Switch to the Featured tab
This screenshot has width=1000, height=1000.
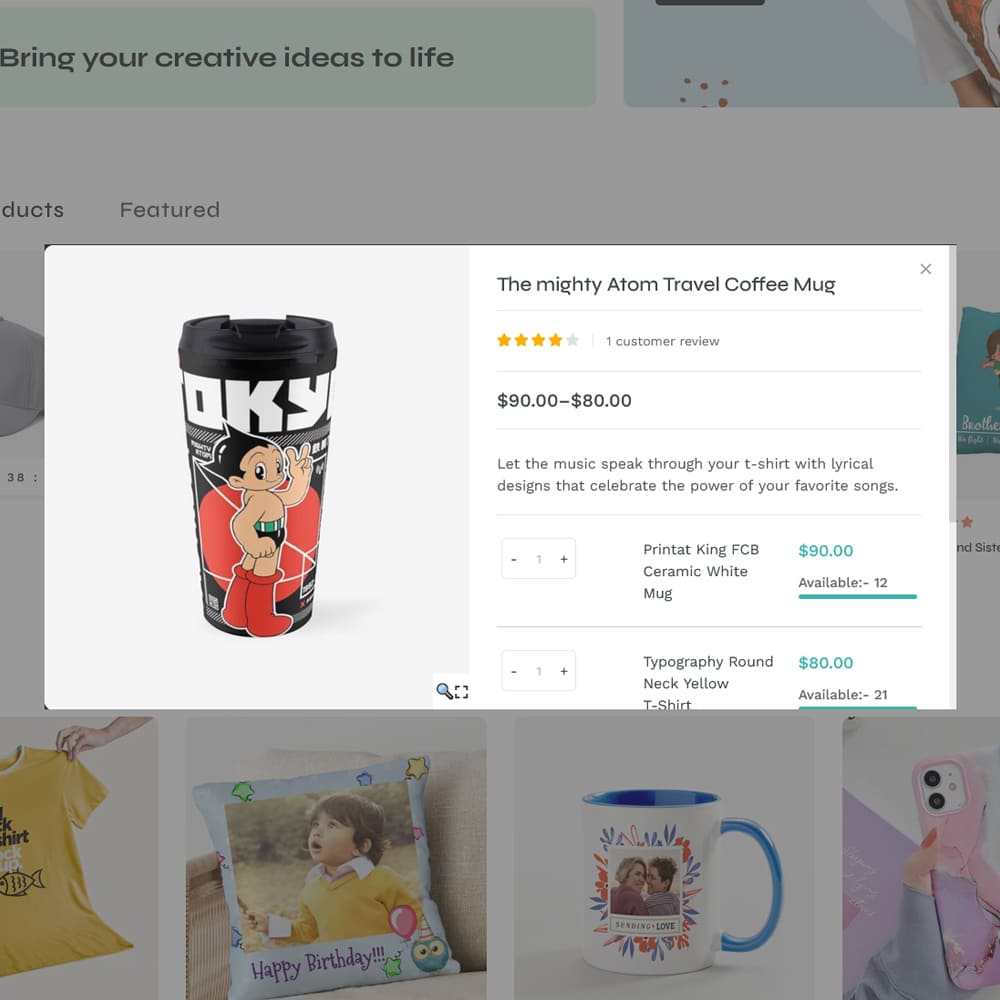pos(169,210)
